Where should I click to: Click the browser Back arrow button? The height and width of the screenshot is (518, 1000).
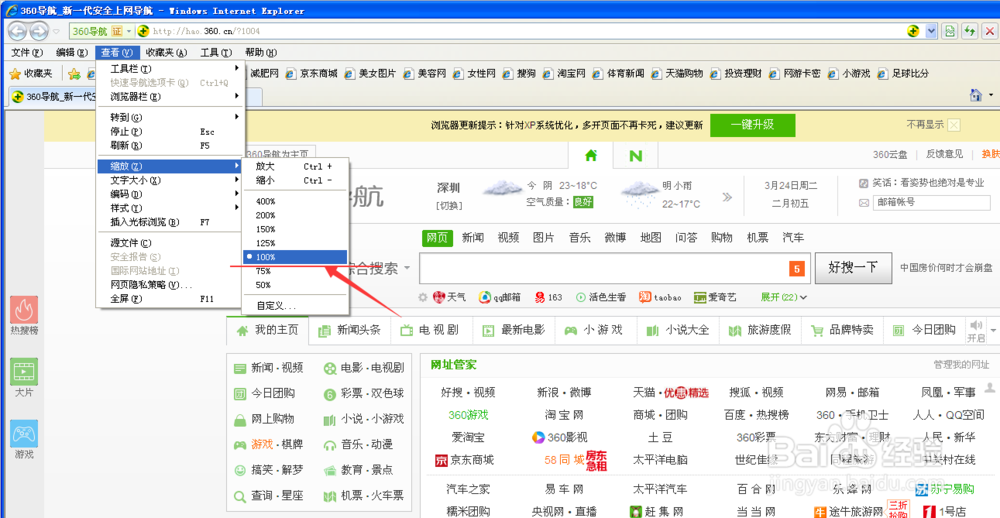click(18, 31)
